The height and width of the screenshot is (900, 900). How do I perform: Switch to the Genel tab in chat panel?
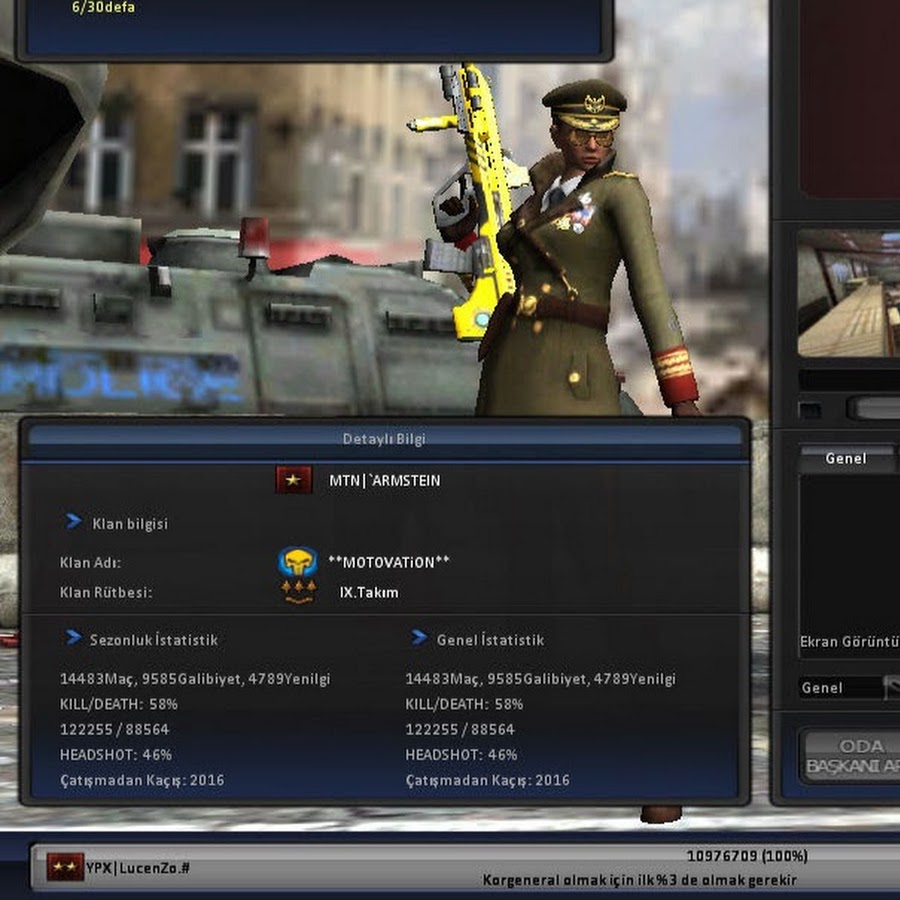(x=845, y=458)
